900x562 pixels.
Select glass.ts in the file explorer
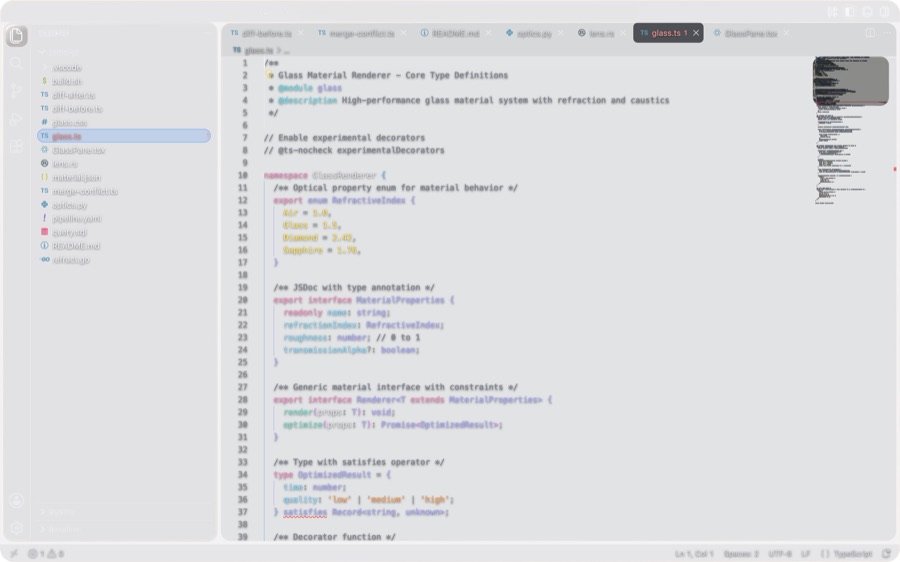pos(123,136)
